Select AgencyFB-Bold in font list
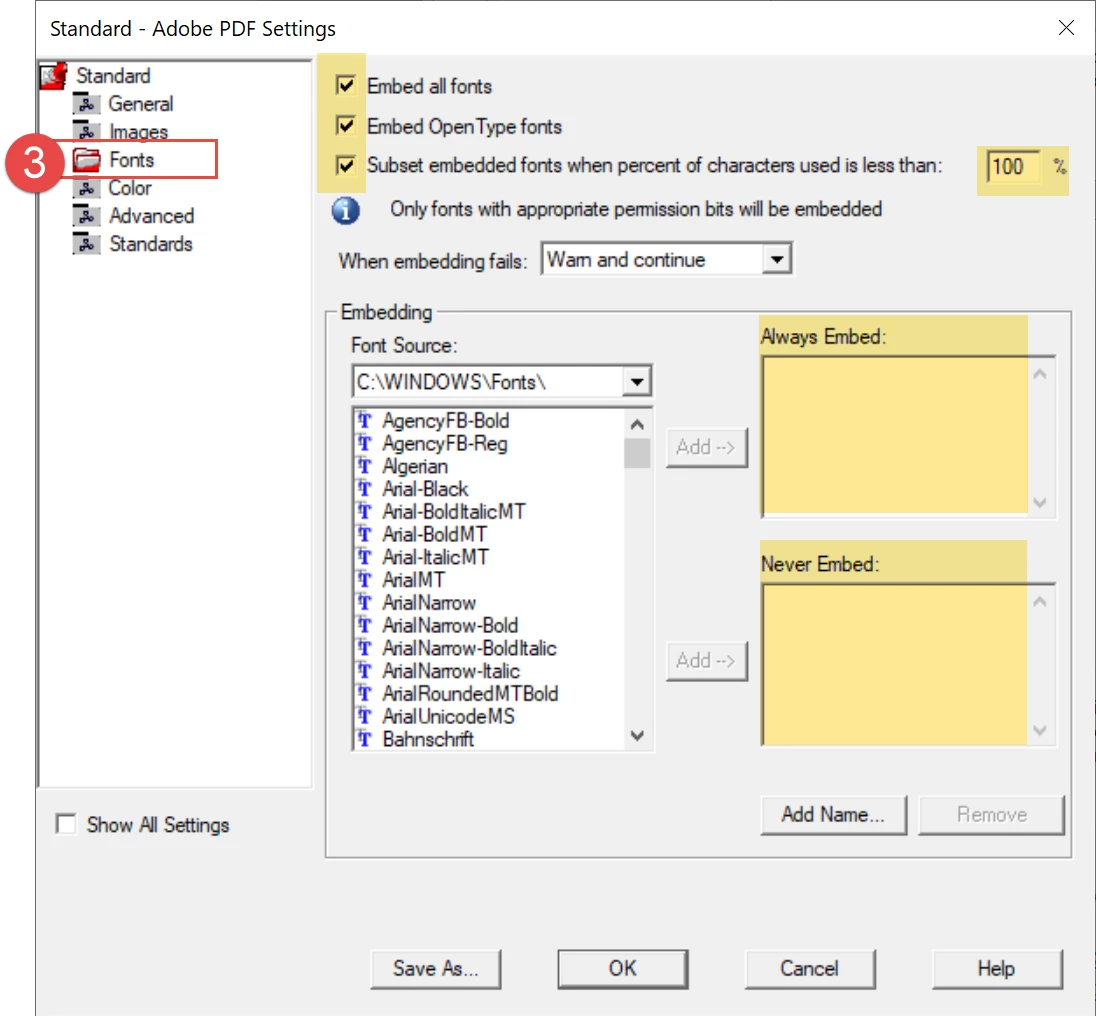 click(446, 421)
